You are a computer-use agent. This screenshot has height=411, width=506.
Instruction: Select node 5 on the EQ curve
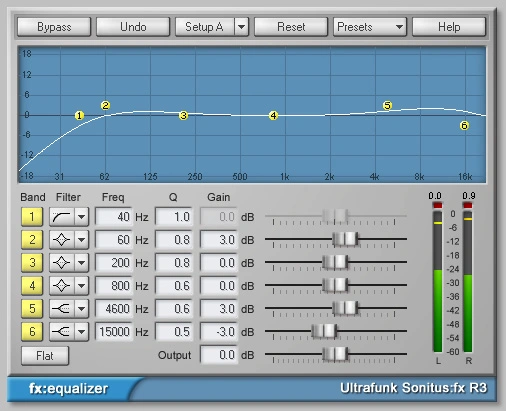(x=387, y=105)
